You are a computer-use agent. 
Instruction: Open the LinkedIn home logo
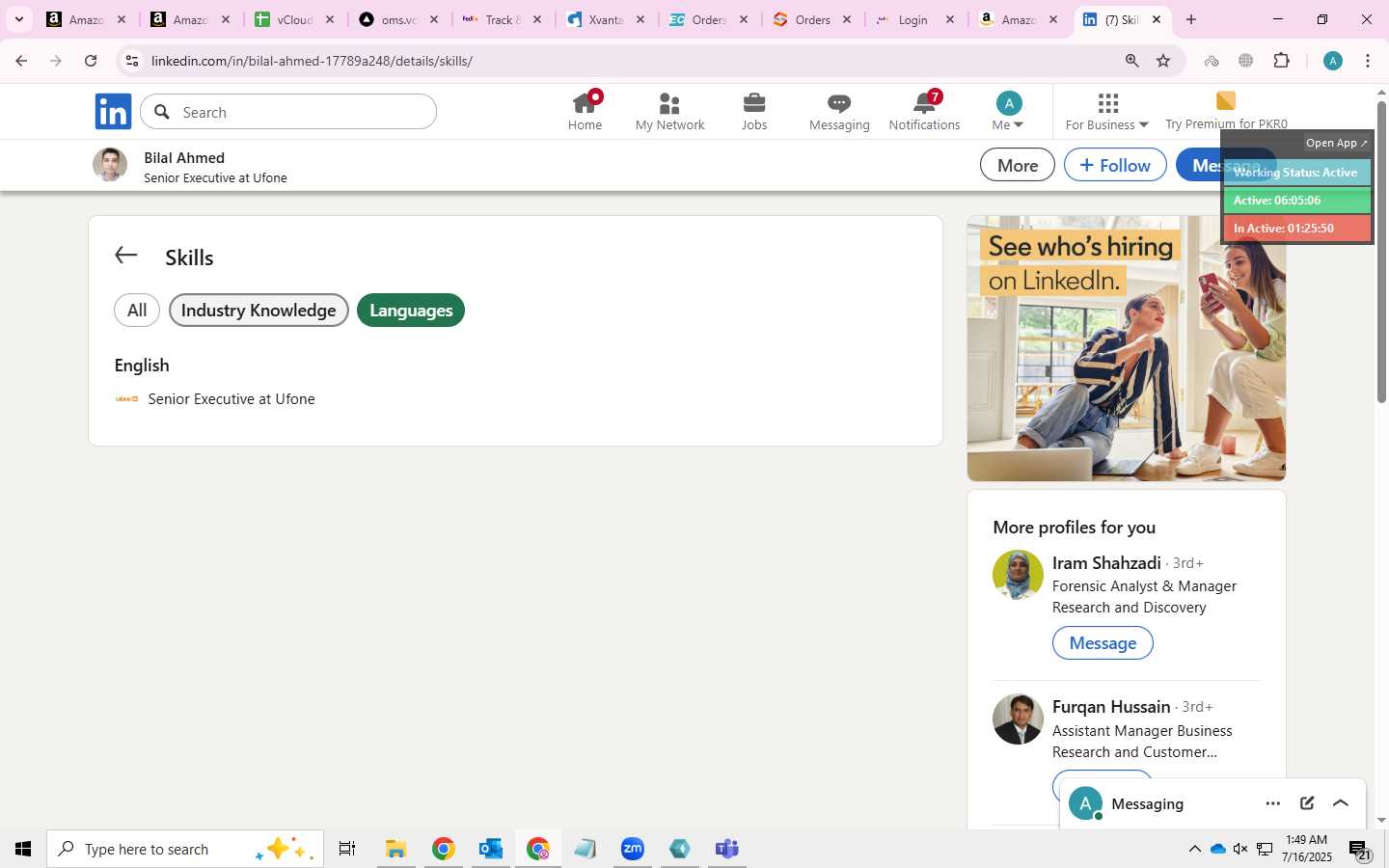click(113, 112)
